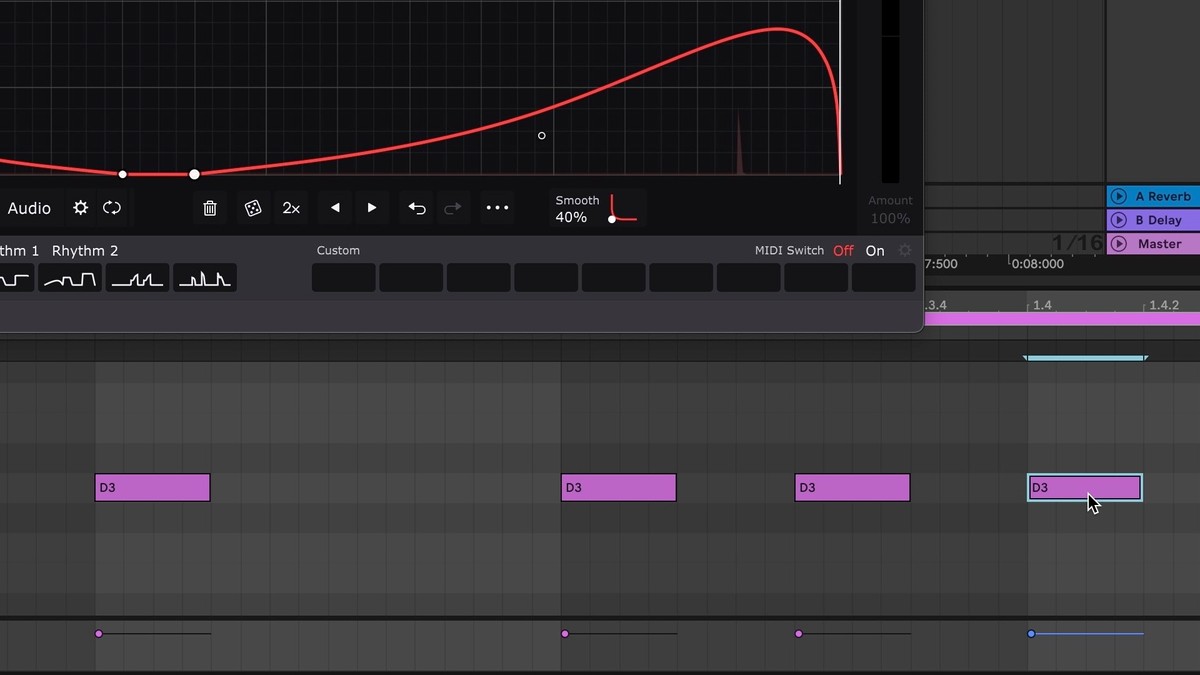Toggle the A Reverb track play button
This screenshot has width=1200, height=675.
coord(1119,197)
